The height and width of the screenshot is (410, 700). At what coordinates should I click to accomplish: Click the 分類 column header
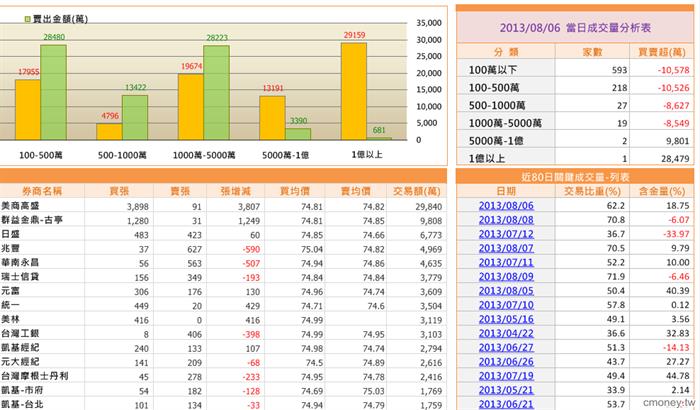point(506,52)
